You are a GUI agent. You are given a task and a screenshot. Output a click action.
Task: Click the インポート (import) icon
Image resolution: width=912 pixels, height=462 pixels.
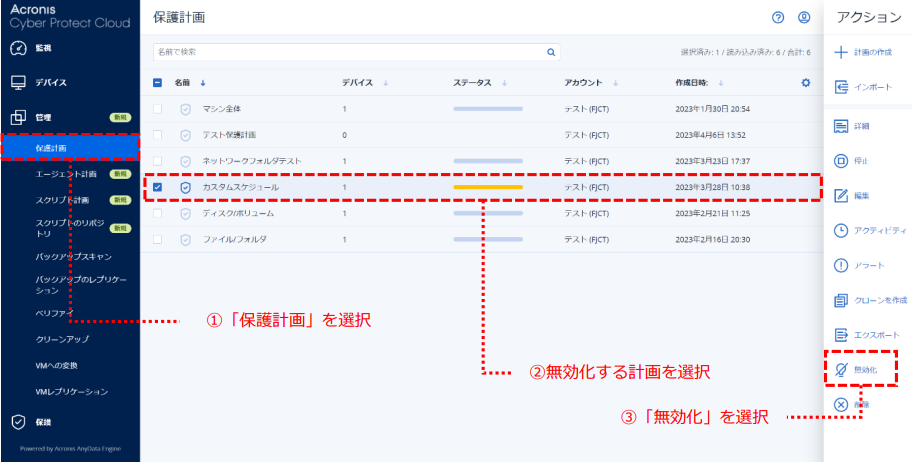(841, 88)
